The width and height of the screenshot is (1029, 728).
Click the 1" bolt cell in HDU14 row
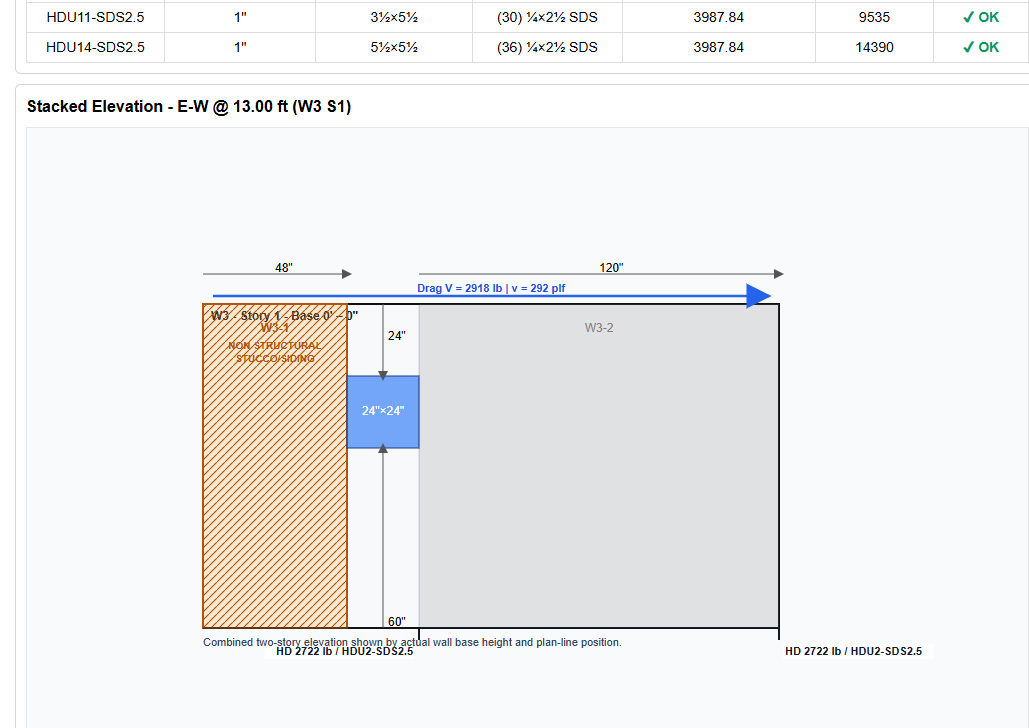point(240,47)
